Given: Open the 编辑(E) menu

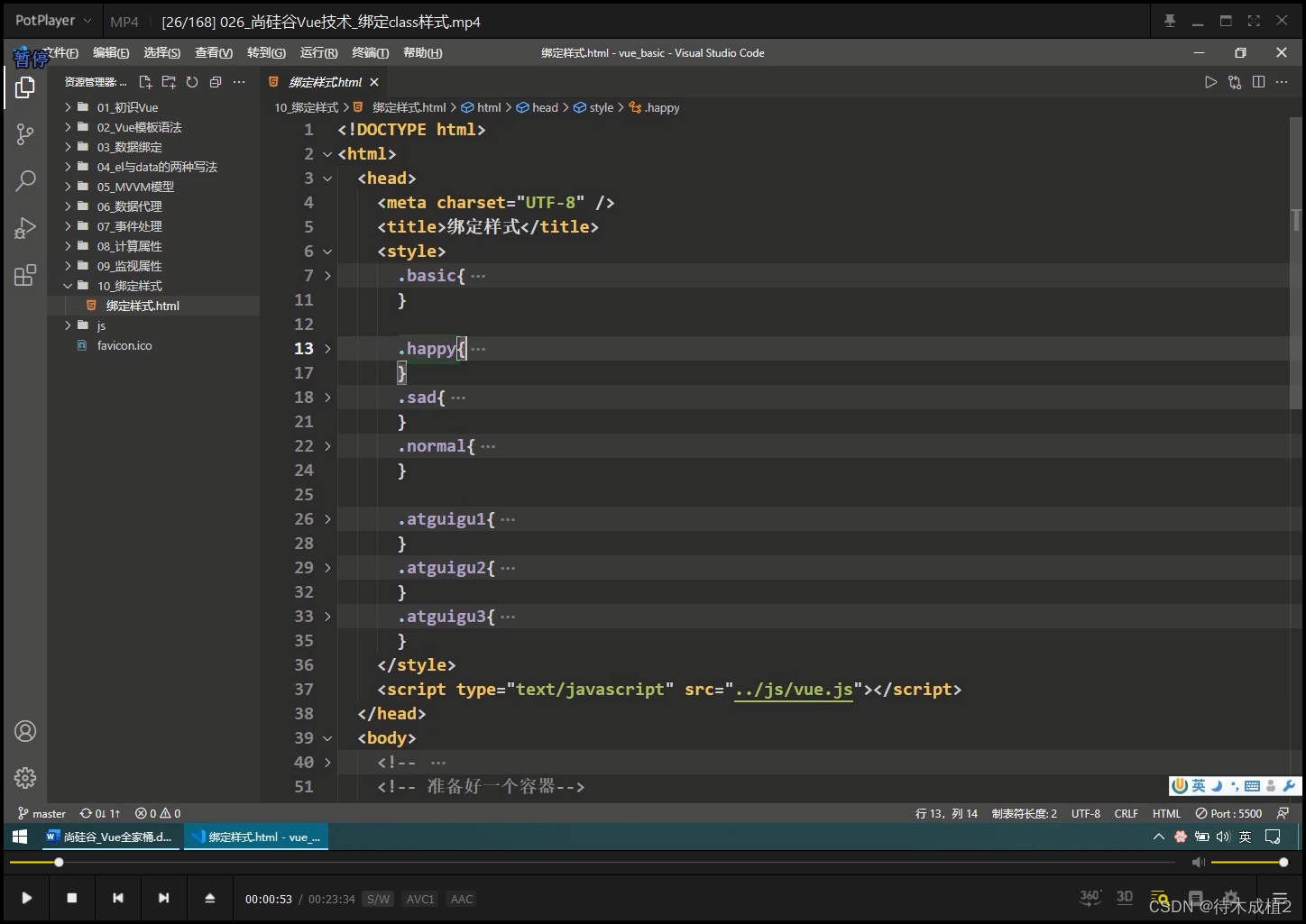Looking at the screenshot, I should (x=111, y=53).
